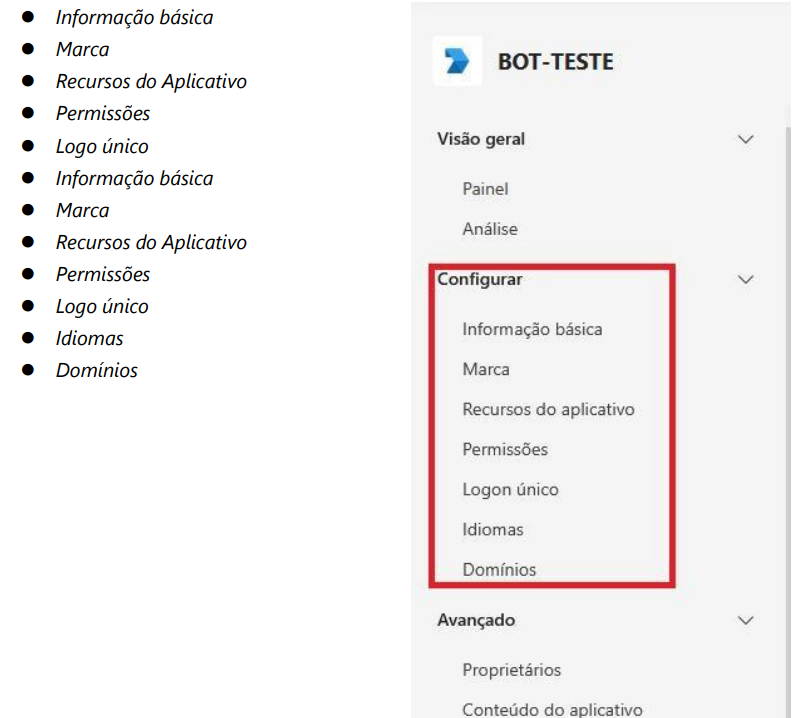Click the Visão geral section header

481,140
